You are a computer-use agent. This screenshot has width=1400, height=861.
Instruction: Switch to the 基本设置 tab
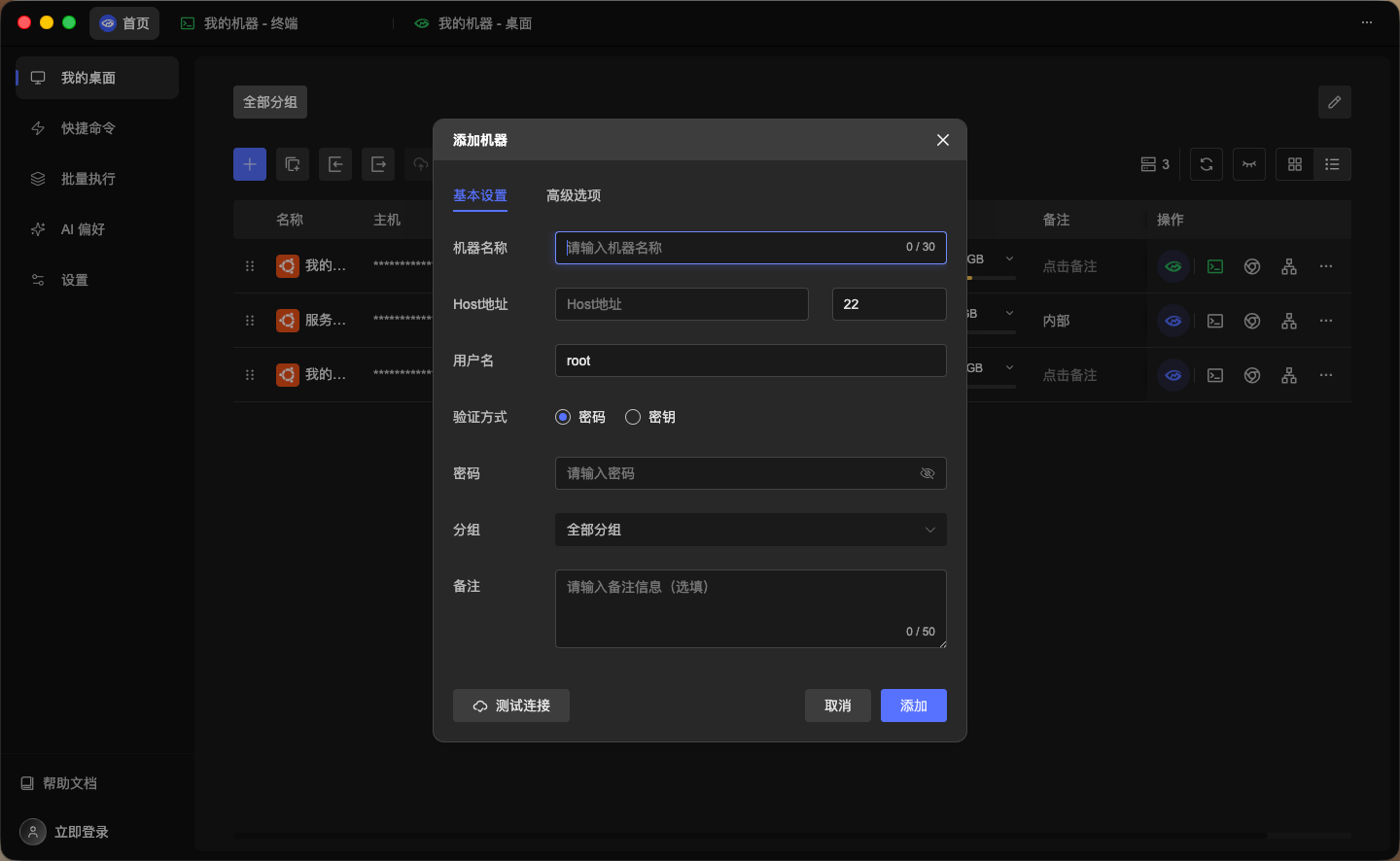[480, 195]
